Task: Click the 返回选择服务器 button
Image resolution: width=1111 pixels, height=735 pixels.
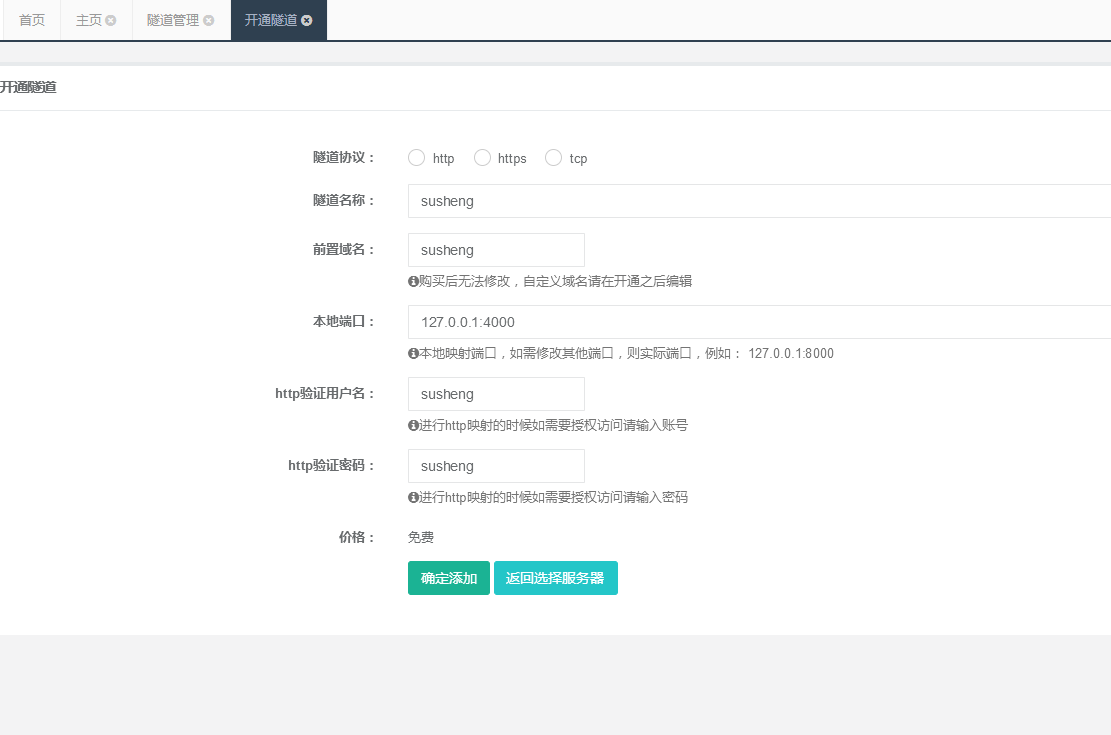Action: tap(556, 578)
